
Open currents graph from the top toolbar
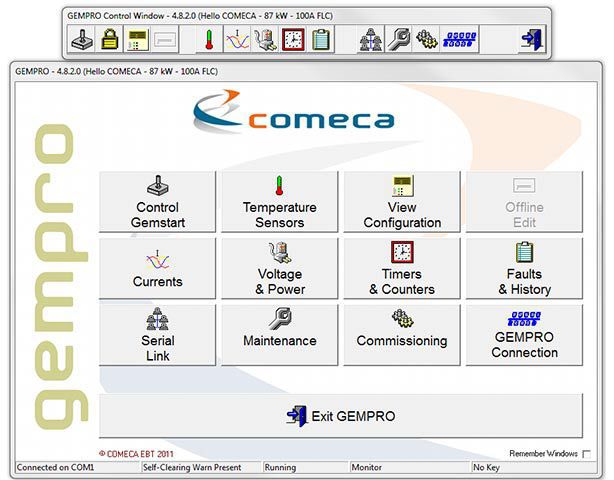238,39
